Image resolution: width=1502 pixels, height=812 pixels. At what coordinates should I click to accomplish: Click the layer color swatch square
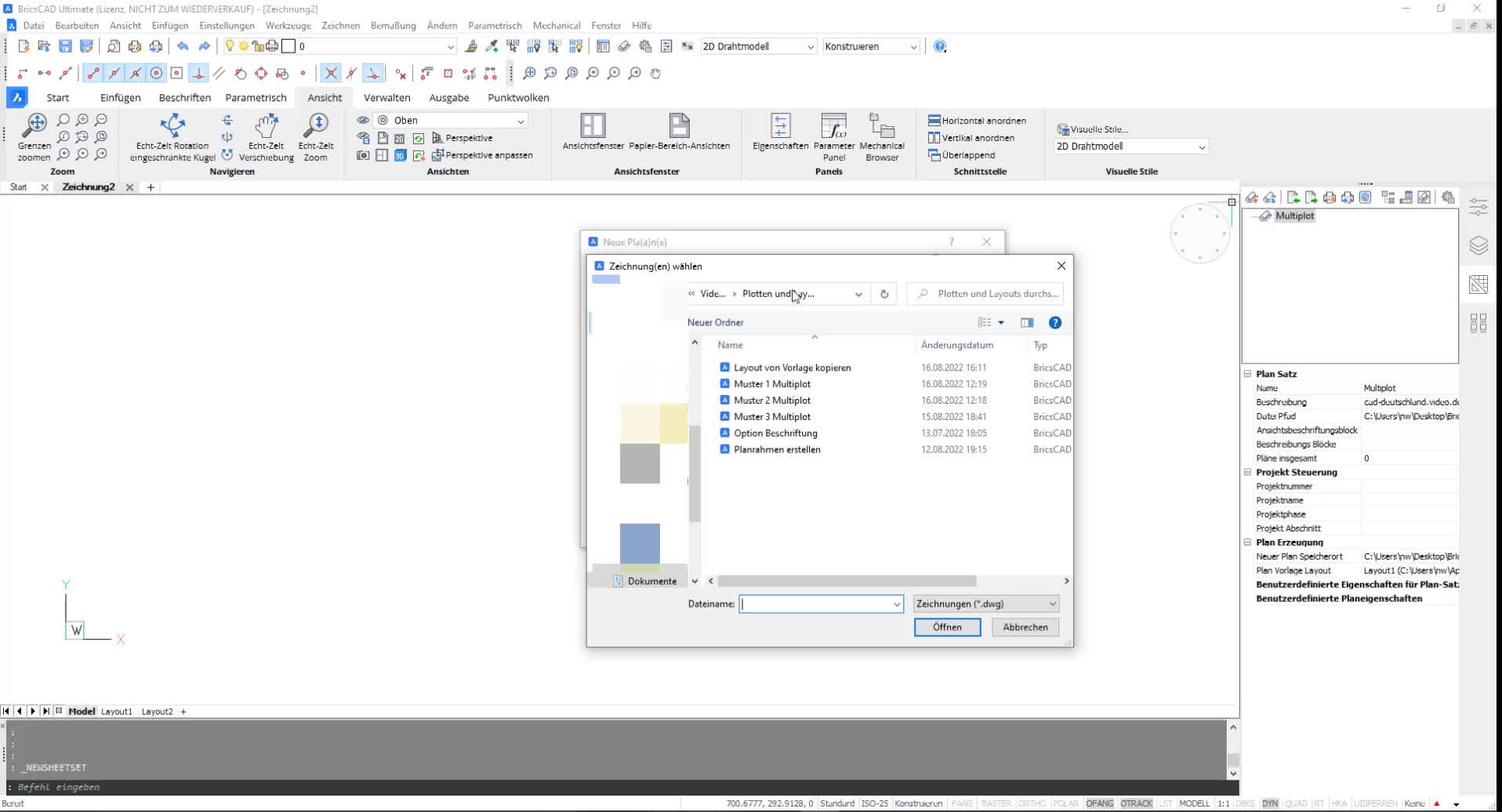(x=288, y=47)
